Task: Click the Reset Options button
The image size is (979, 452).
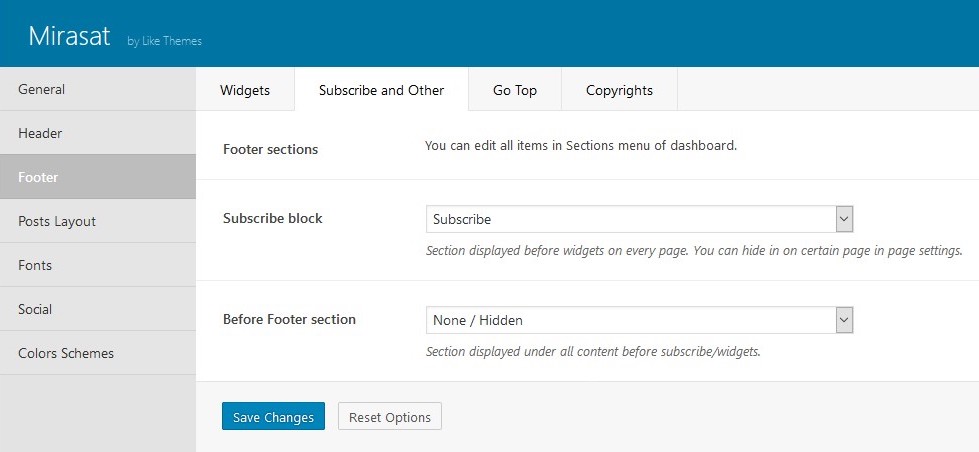Action: tap(390, 416)
